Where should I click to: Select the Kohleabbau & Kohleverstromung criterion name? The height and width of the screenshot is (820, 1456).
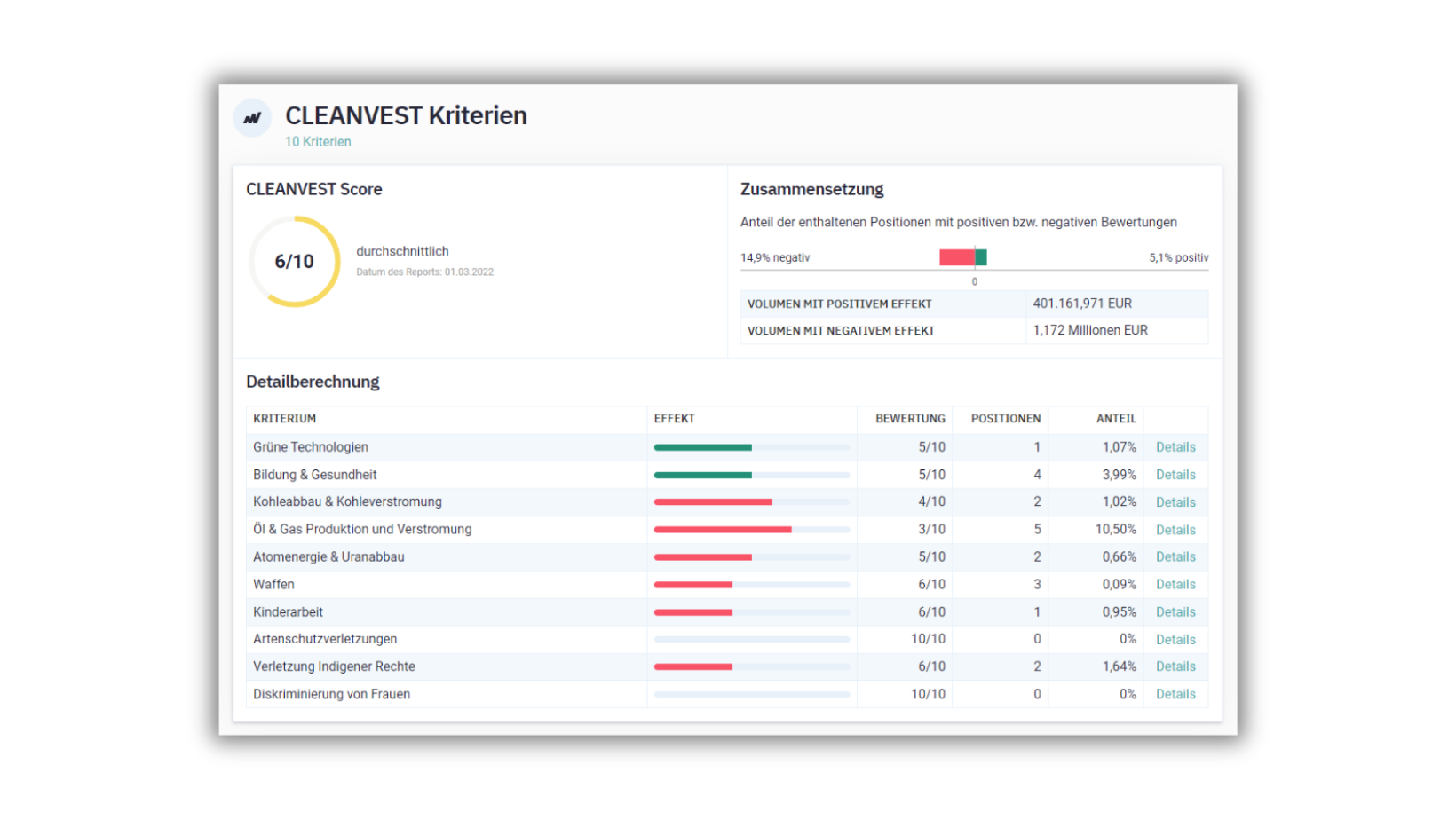click(347, 502)
